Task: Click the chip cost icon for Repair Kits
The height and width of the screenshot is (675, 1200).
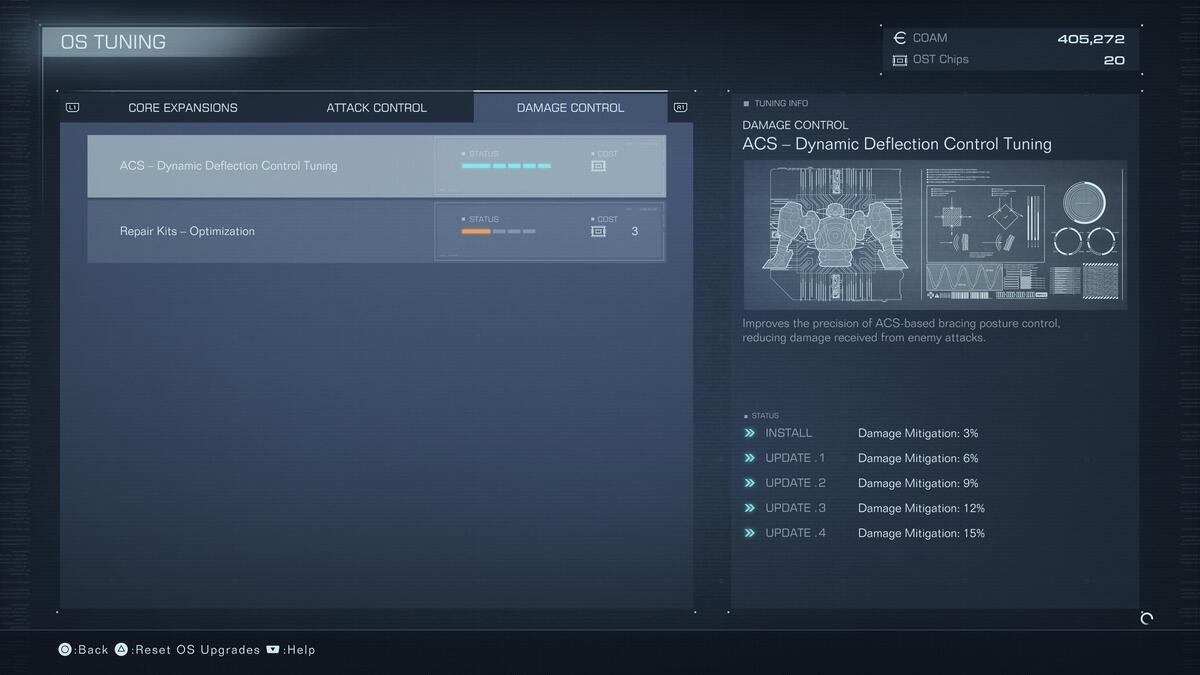Action: coord(598,231)
